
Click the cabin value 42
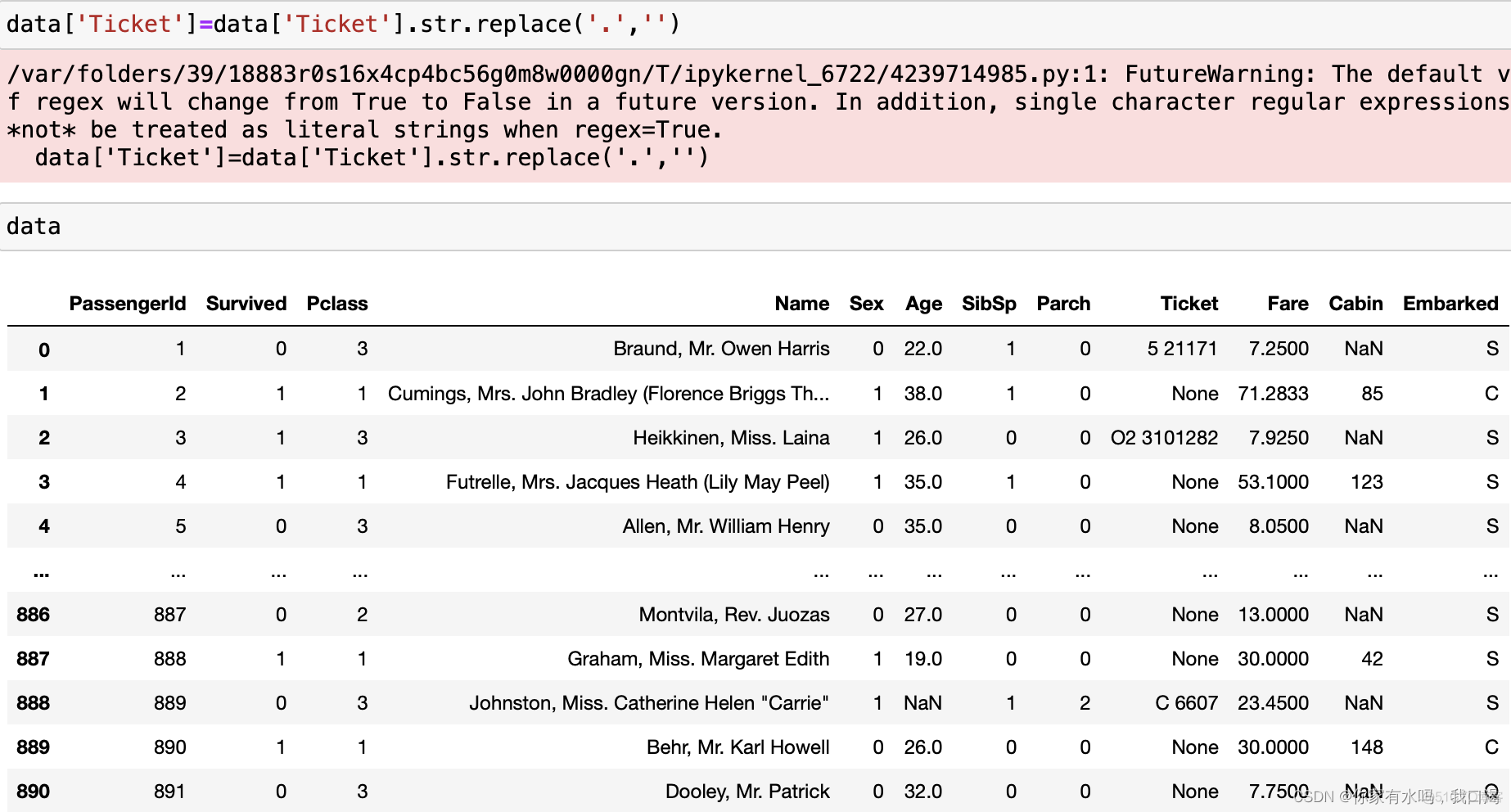(1372, 659)
